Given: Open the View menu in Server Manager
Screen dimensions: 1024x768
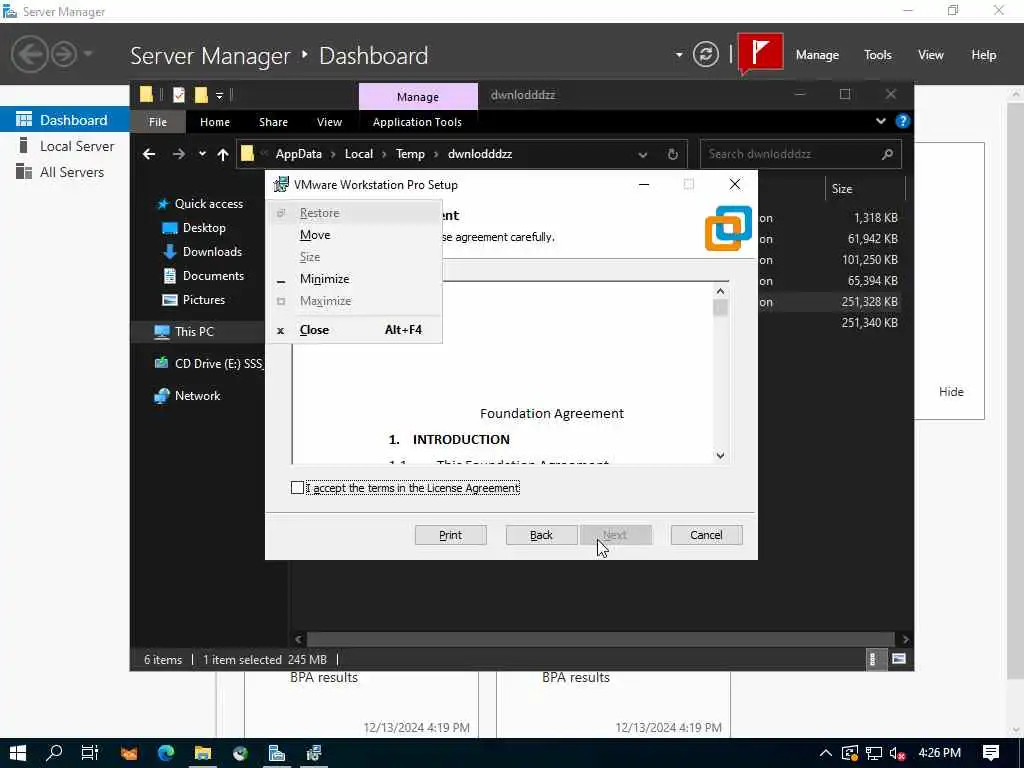Looking at the screenshot, I should [x=931, y=55].
